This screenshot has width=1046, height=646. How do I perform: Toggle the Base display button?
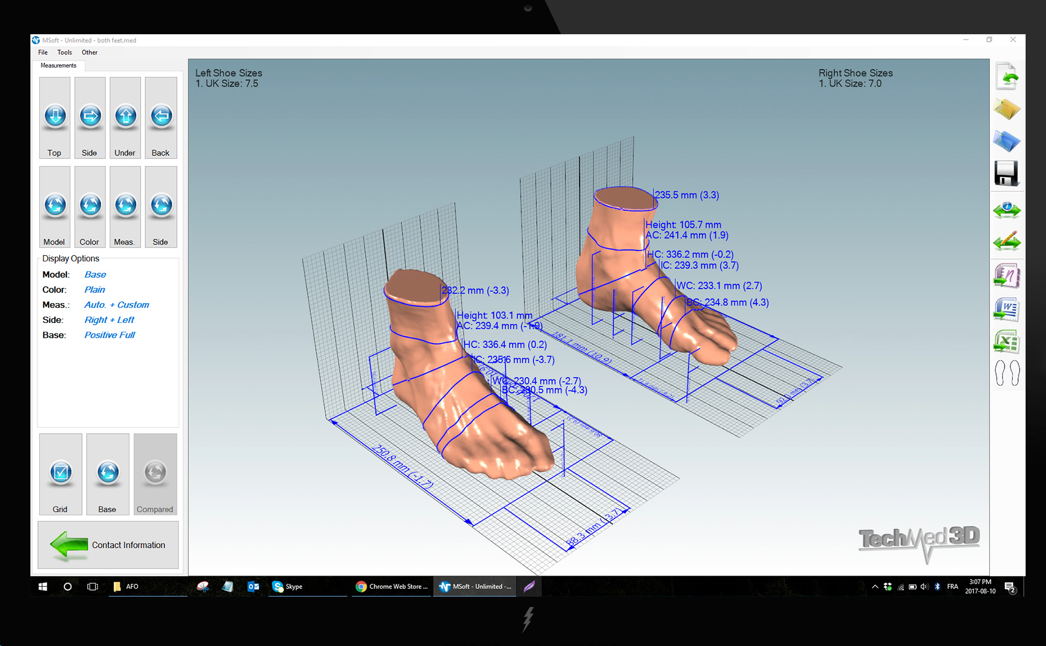click(107, 470)
